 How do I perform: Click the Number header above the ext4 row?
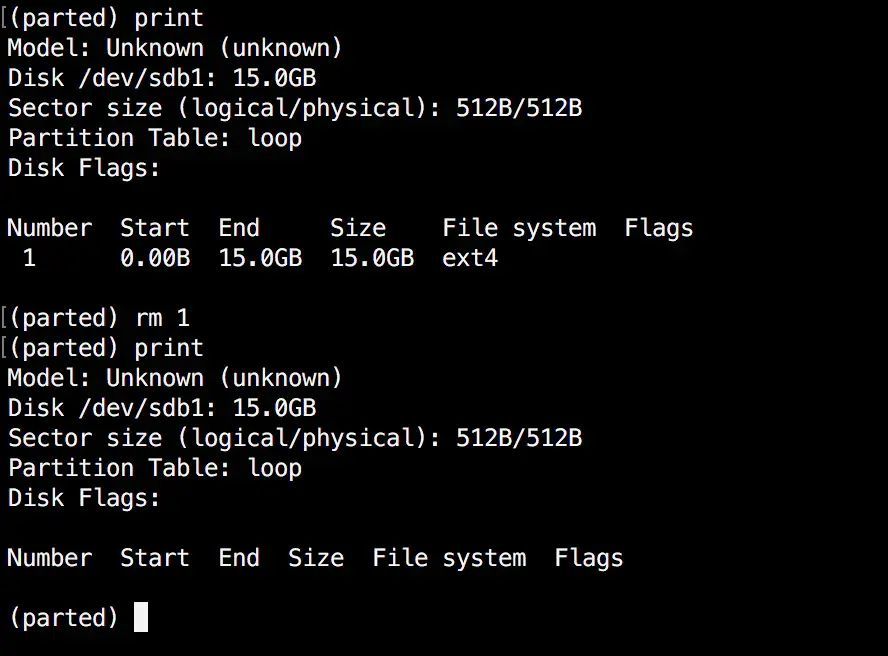[x=49, y=228]
